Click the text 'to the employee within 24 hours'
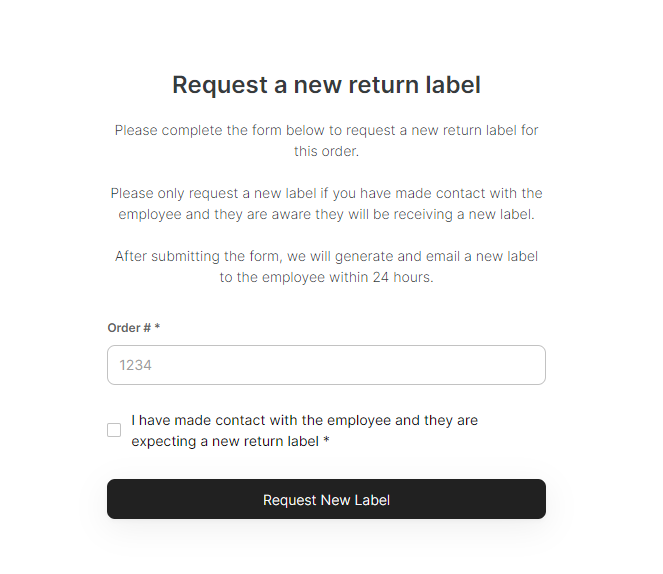This screenshot has width=663, height=574. pos(326,278)
